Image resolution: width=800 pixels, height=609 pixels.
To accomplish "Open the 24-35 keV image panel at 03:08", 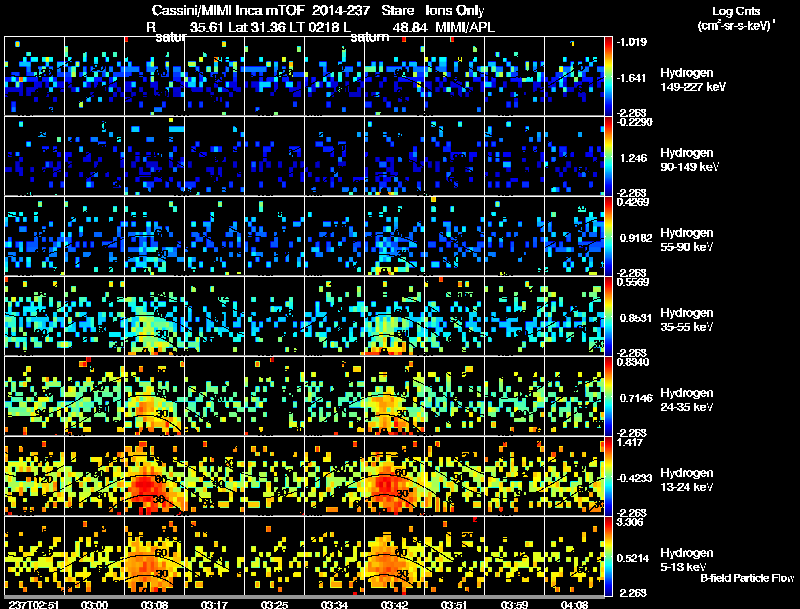I will pyautogui.click(x=155, y=396).
